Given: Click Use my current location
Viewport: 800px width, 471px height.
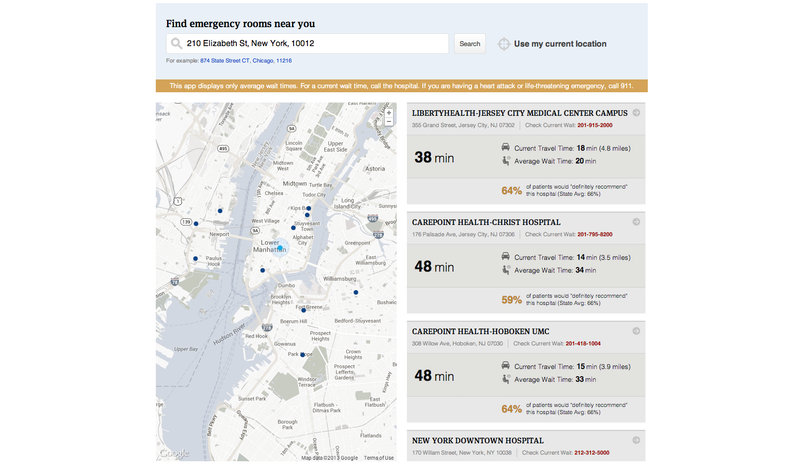Looking at the screenshot, I should coord(560,44).
